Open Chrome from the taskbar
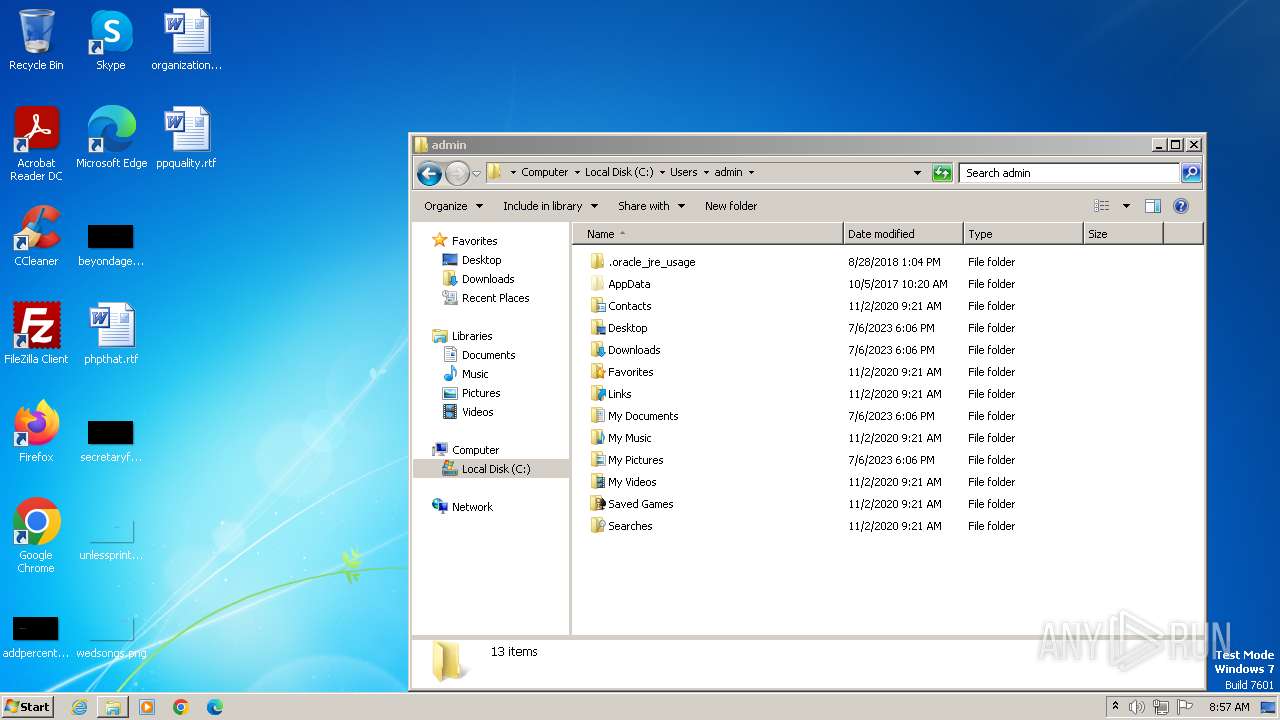 coord(181,707)
